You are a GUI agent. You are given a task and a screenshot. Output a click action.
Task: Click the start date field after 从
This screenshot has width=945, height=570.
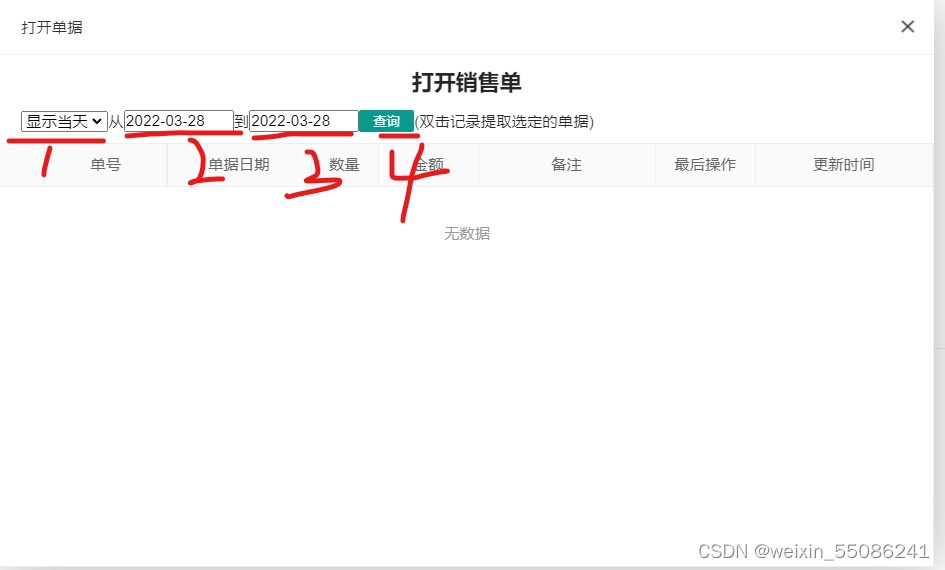click(178, 121)
